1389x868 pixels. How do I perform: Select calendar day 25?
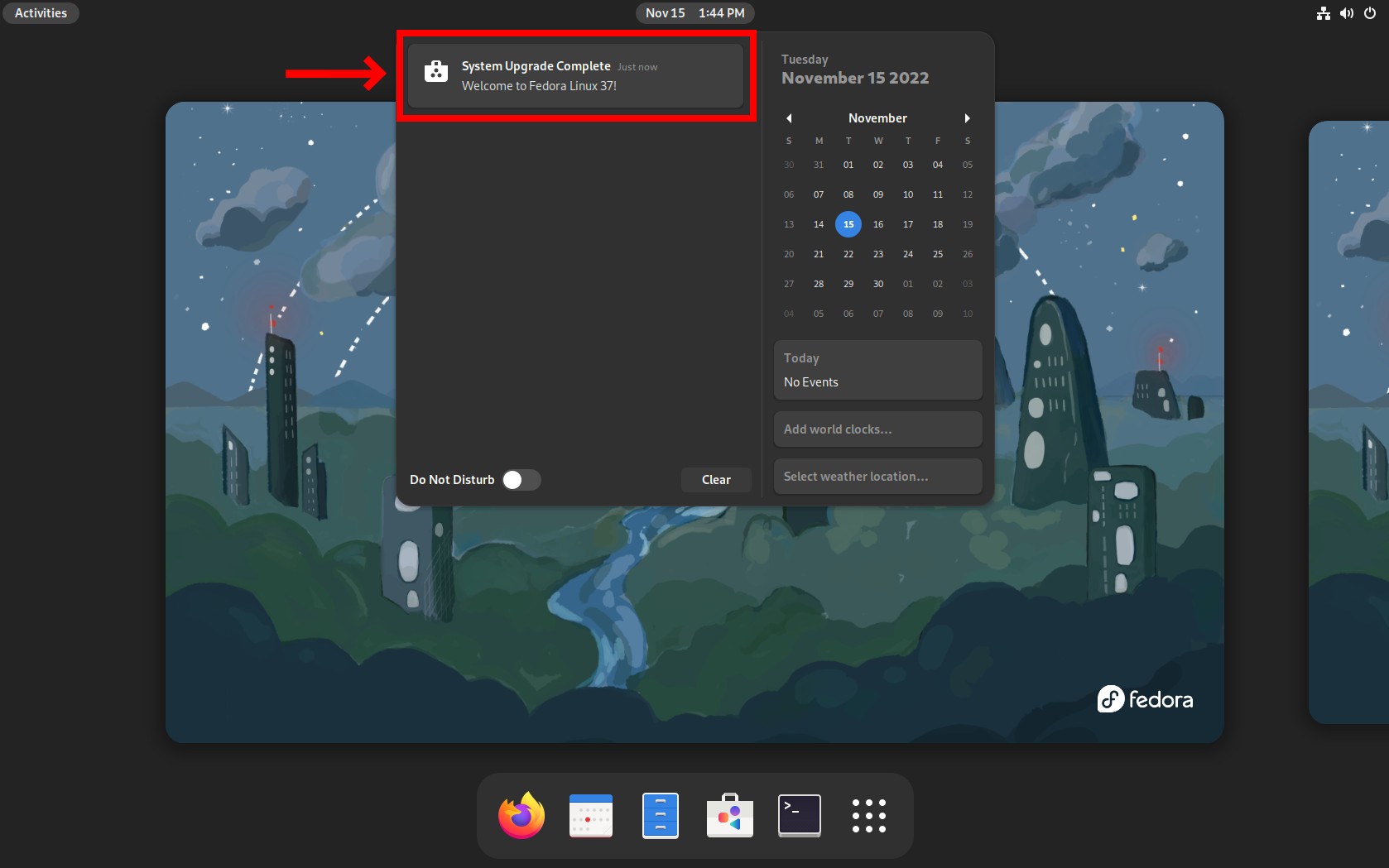click(x=938, y=254)
